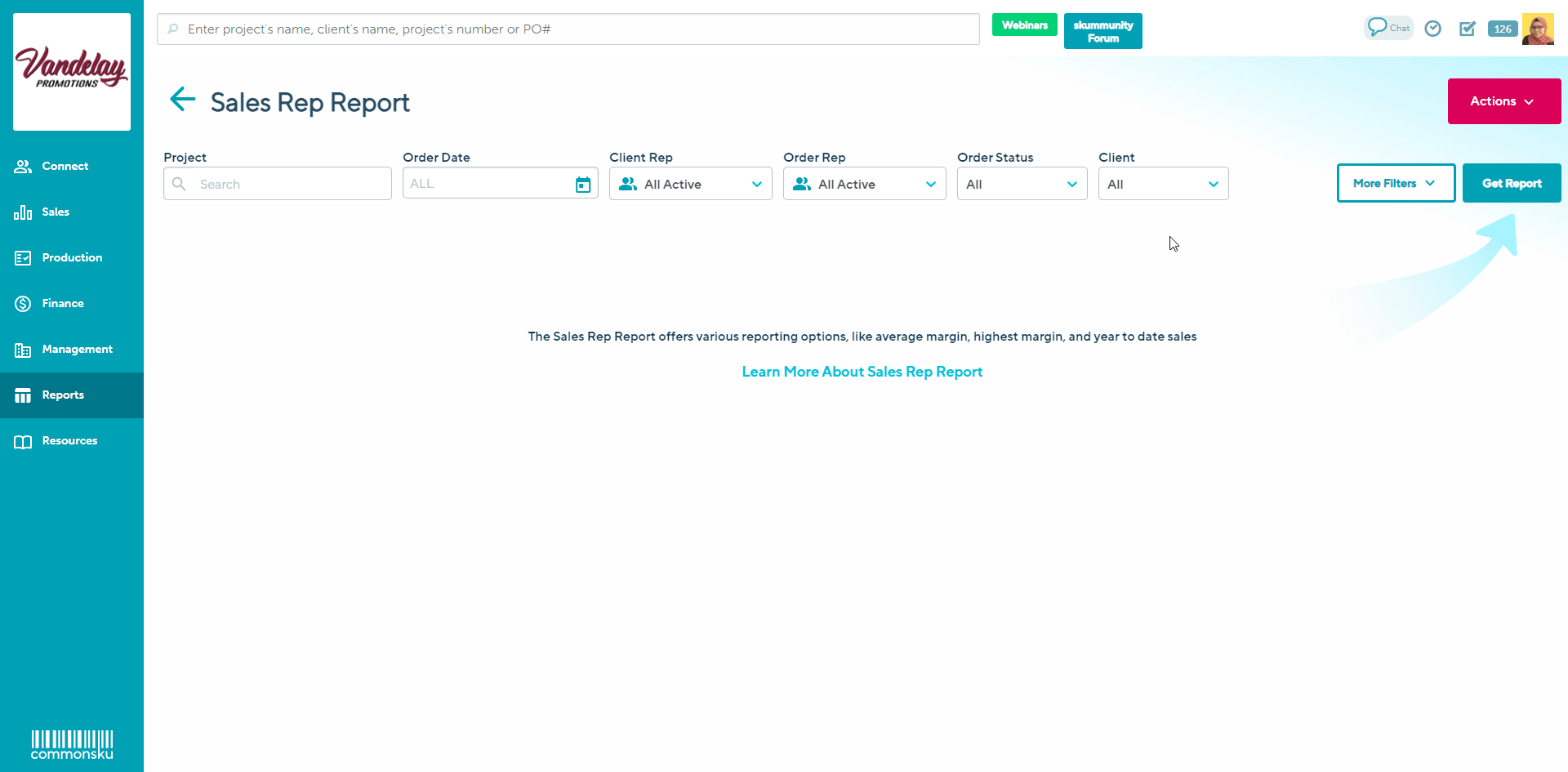The height and width of the screenshot is (772, 1568).
Task: Click inside the Project search field
Action: pos(278,184)
